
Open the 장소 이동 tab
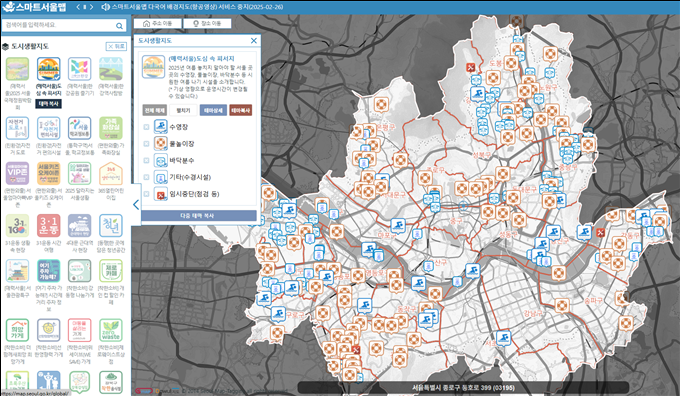tap(207, 23)
